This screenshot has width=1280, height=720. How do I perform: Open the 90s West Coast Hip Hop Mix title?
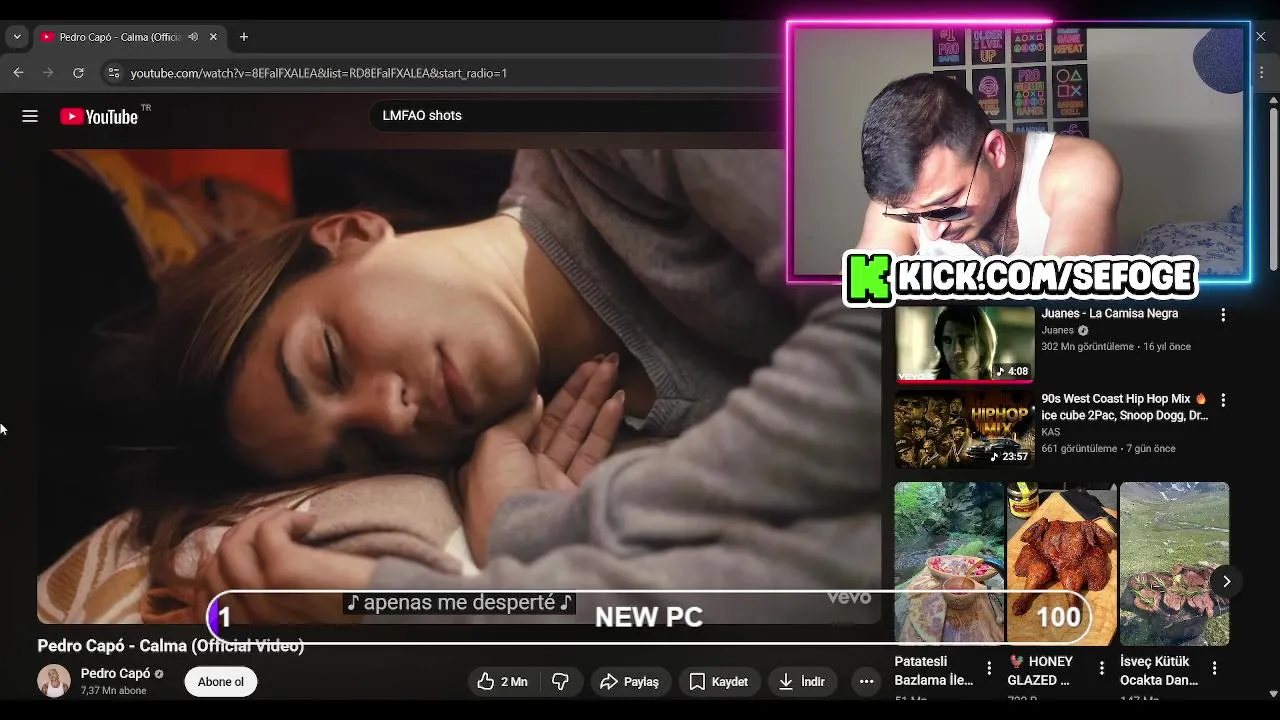[1124, 407]
